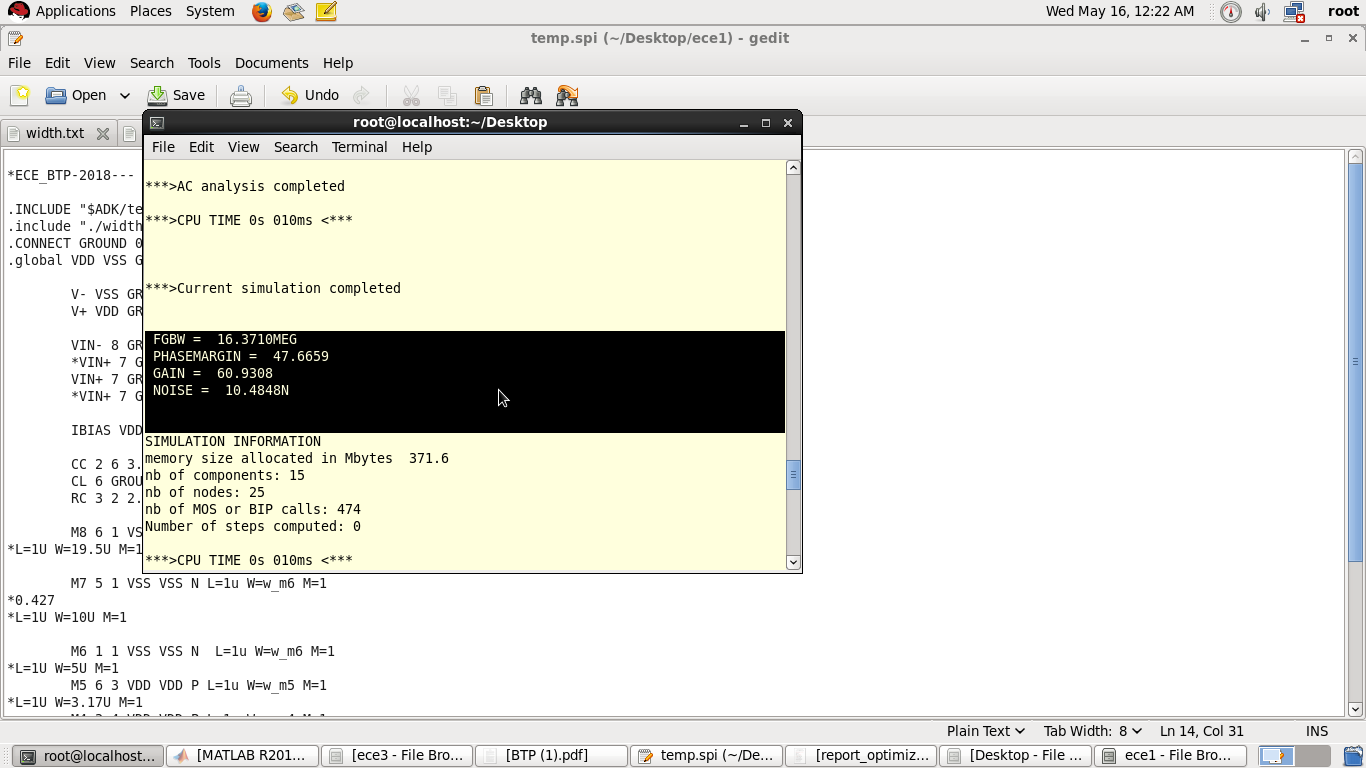Open the Applications menu
The height and width of the screenshot is (768, 1366).
(x=62, y=11)
